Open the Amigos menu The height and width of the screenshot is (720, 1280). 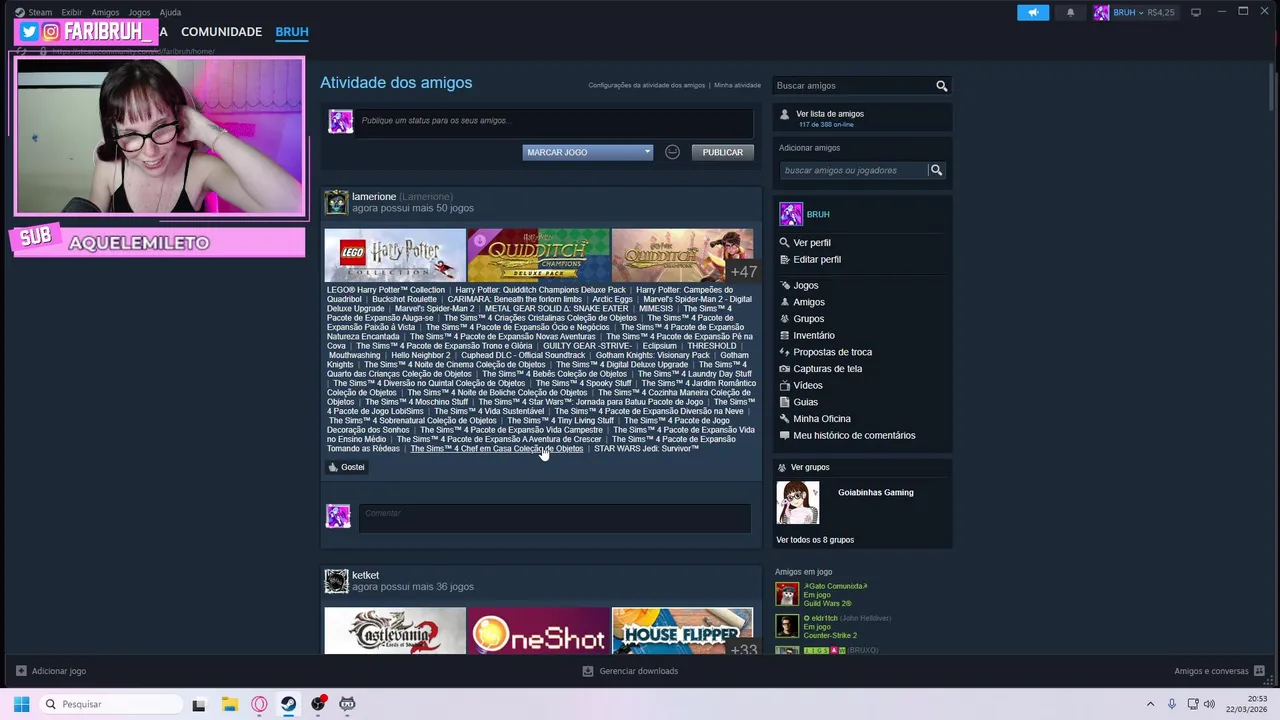(x=105, y=13)
